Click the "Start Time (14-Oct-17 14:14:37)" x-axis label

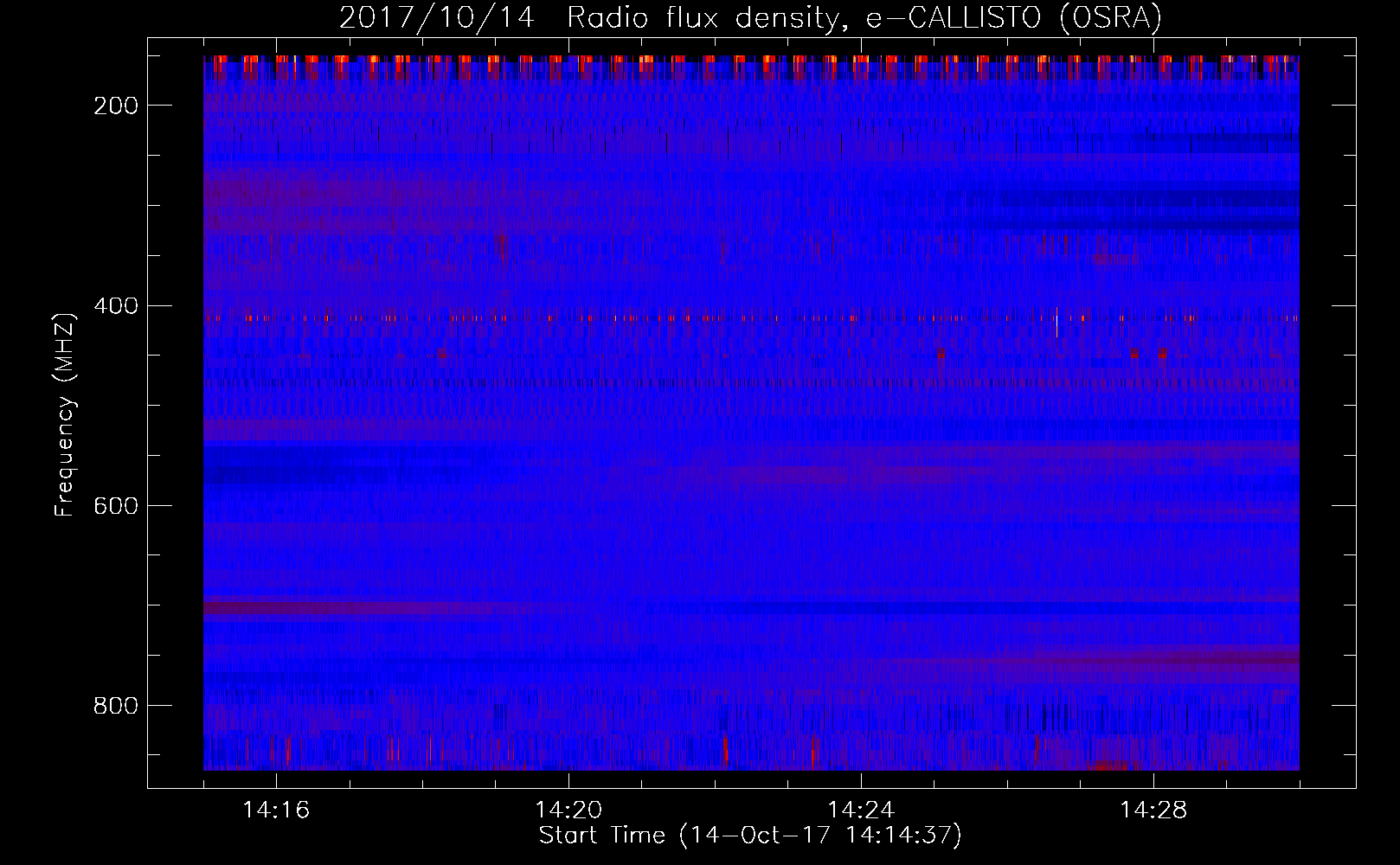coord(750,836)
